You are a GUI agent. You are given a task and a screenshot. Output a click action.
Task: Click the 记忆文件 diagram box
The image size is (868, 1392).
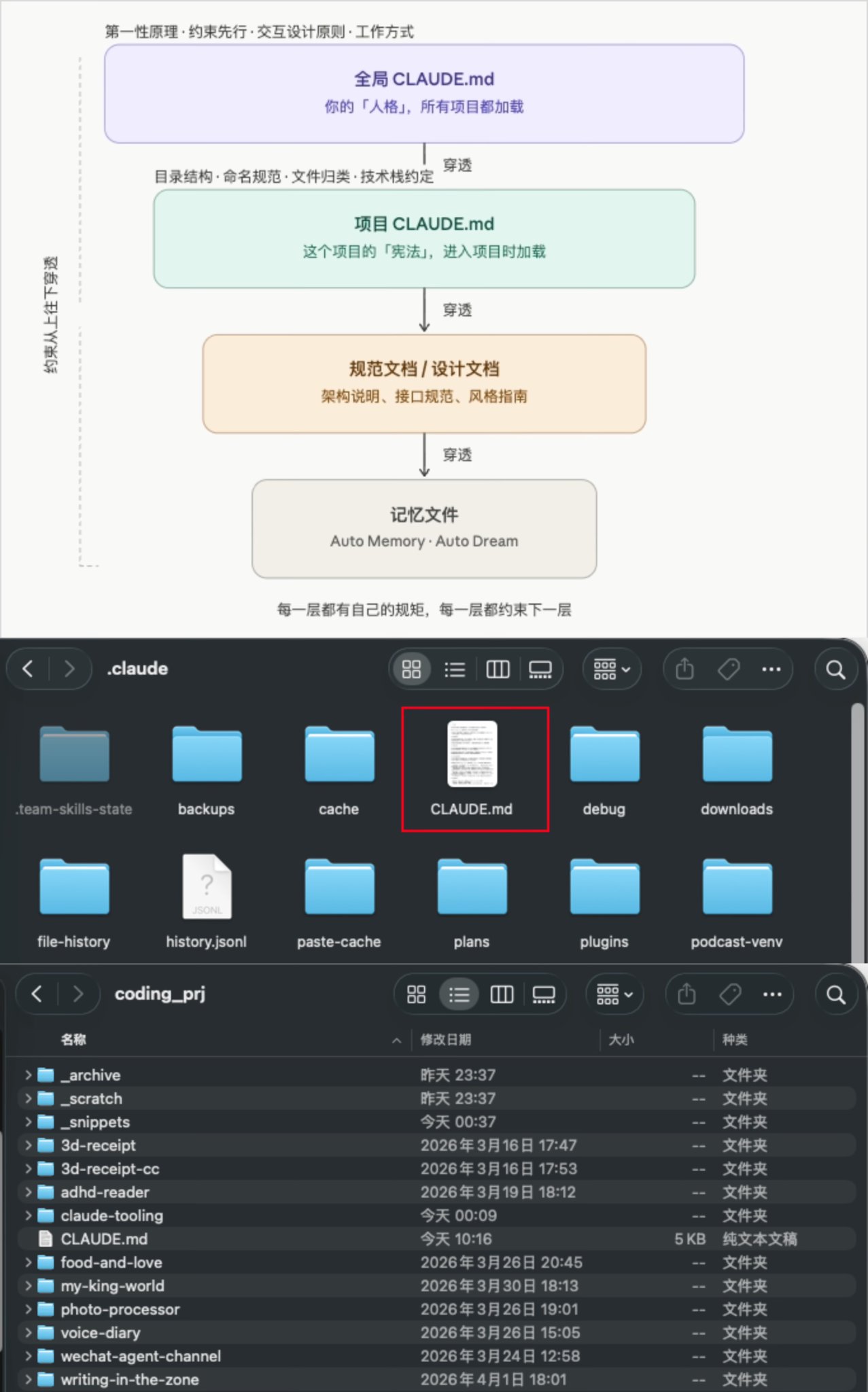tap(424, 529)
